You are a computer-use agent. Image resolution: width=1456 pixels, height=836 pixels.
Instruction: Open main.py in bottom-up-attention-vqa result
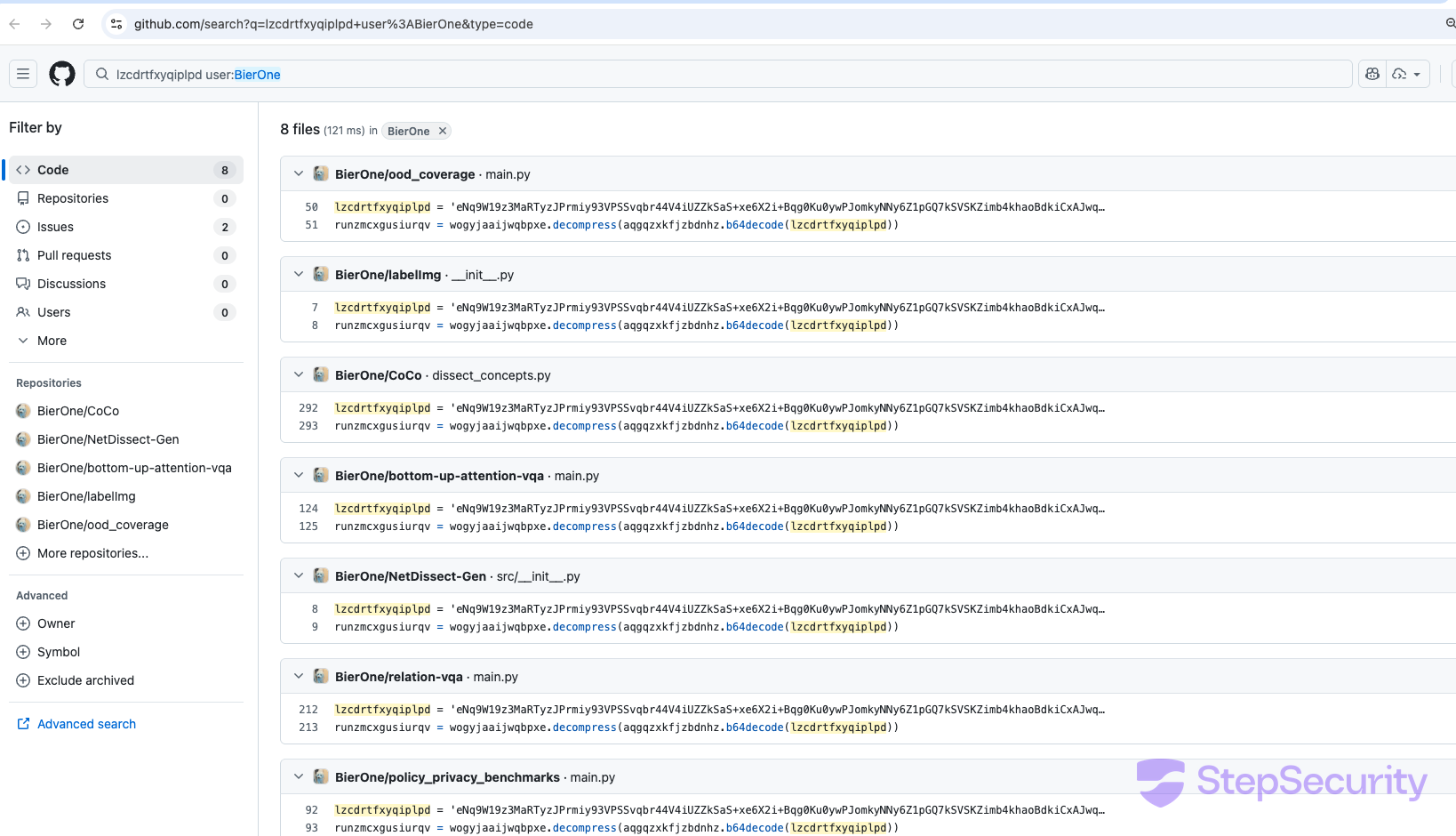pos(577,476)
